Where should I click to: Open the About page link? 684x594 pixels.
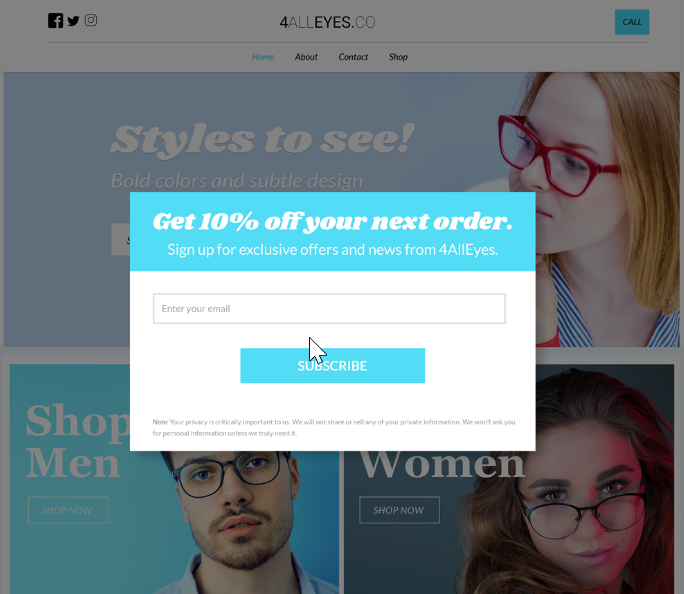pos(306,57)
